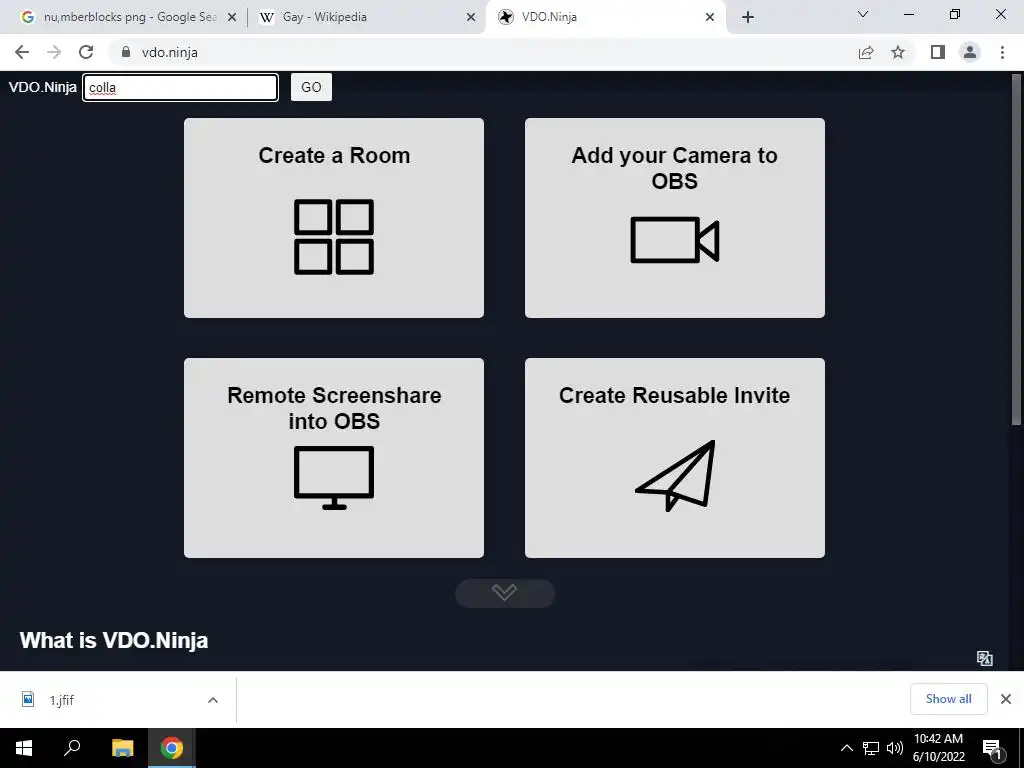This screenshot has height=768, width=1024.
Task: Open the Create a Room card
Action: 334,218
